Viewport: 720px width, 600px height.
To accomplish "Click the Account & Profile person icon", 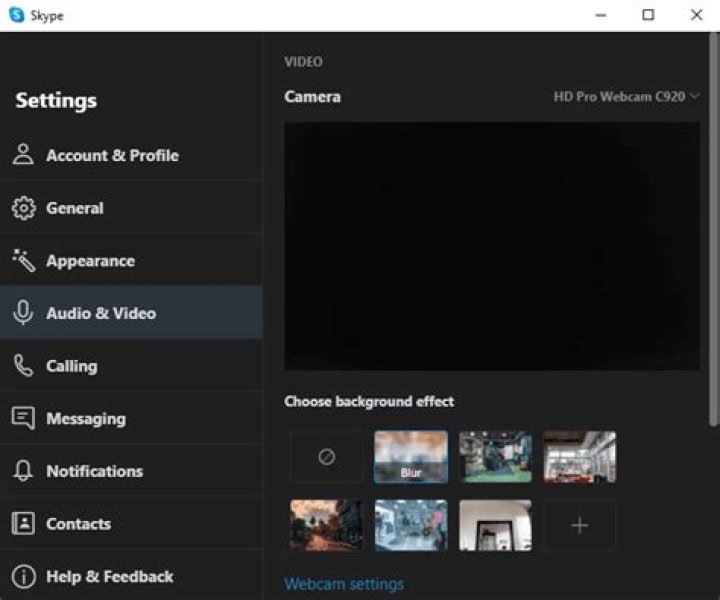I will click(x=23, y=155).
